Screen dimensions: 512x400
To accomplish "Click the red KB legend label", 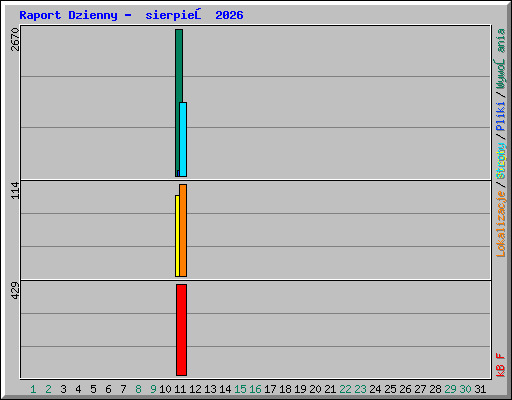I will (501, 370).
